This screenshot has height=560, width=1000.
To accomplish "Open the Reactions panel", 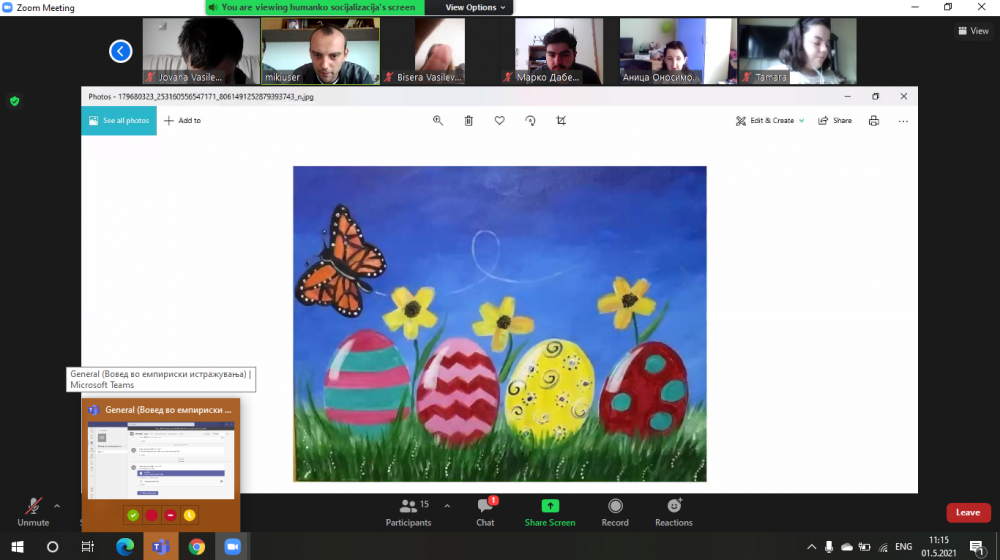I will coord(674,512).
